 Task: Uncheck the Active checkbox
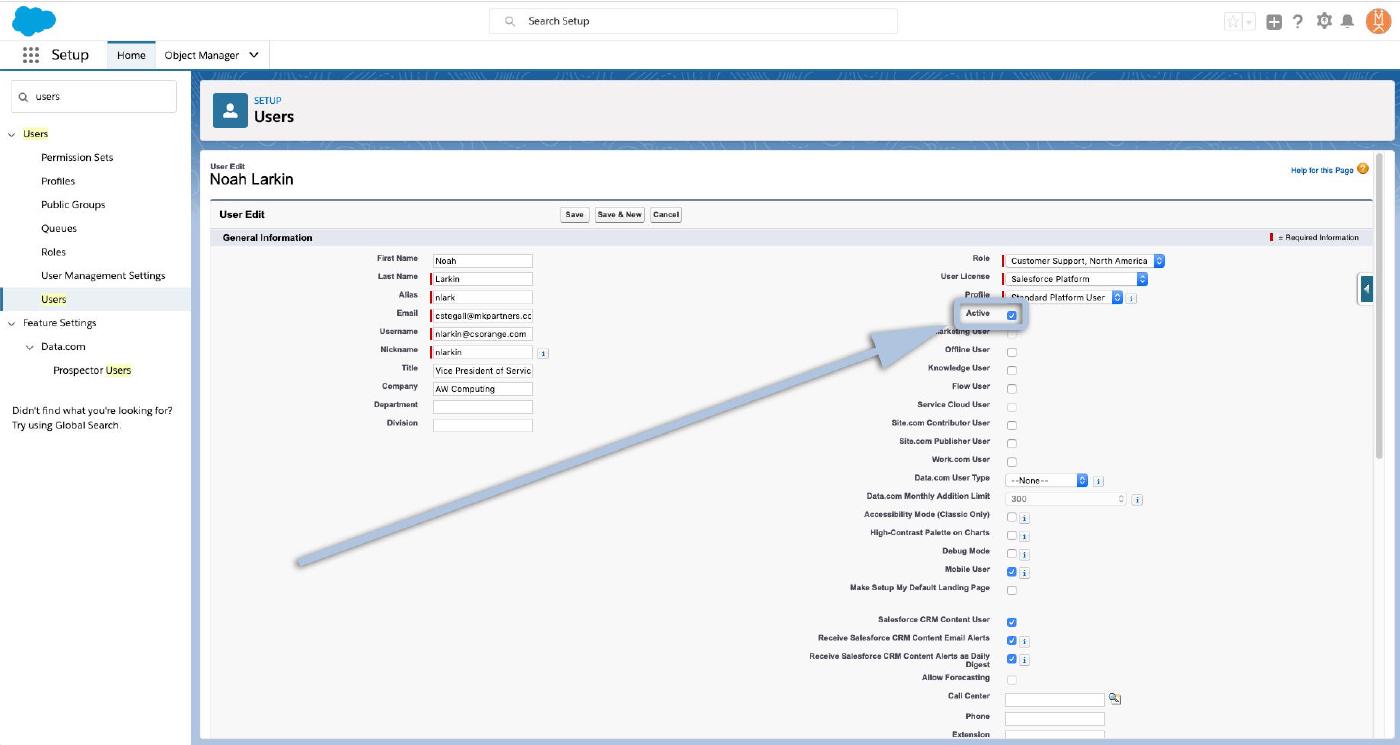point(1012,315)
